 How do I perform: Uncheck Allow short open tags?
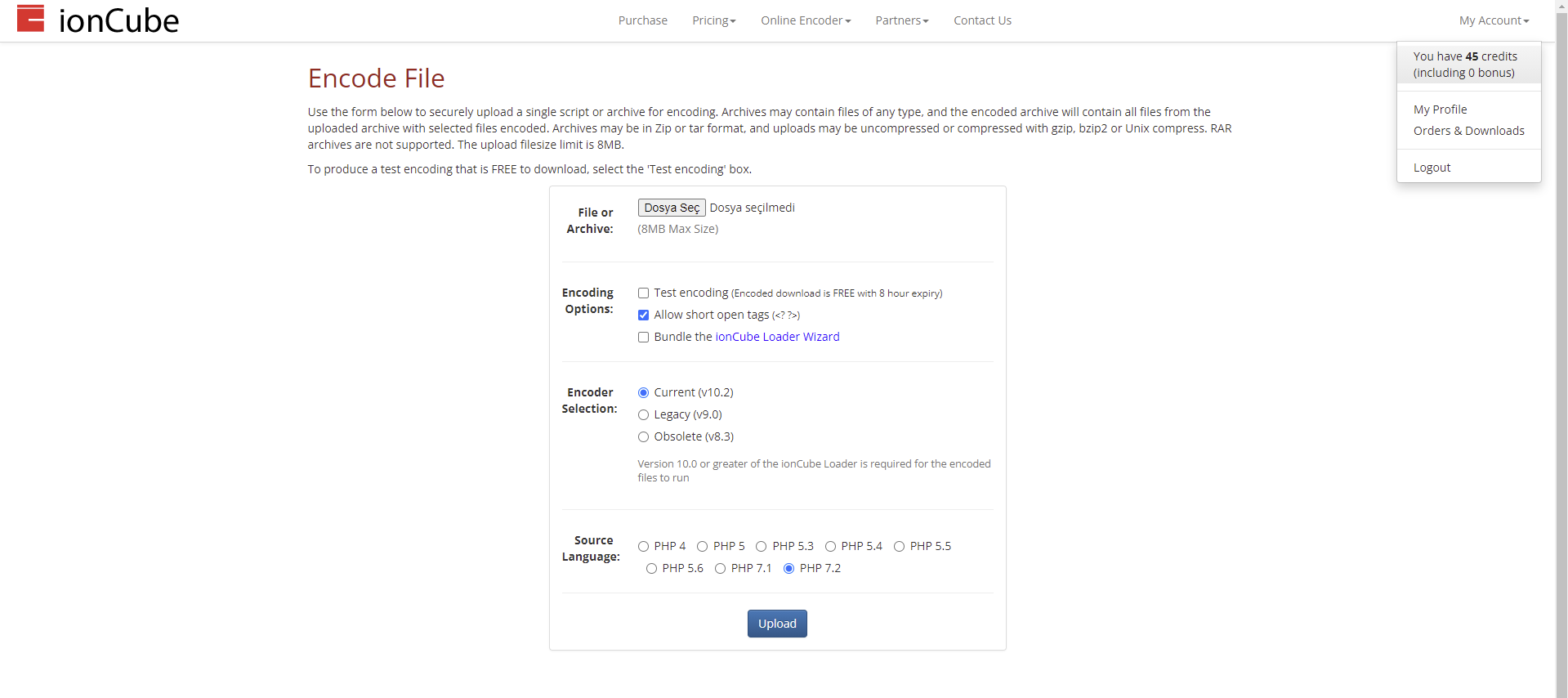tap(643, 315)
